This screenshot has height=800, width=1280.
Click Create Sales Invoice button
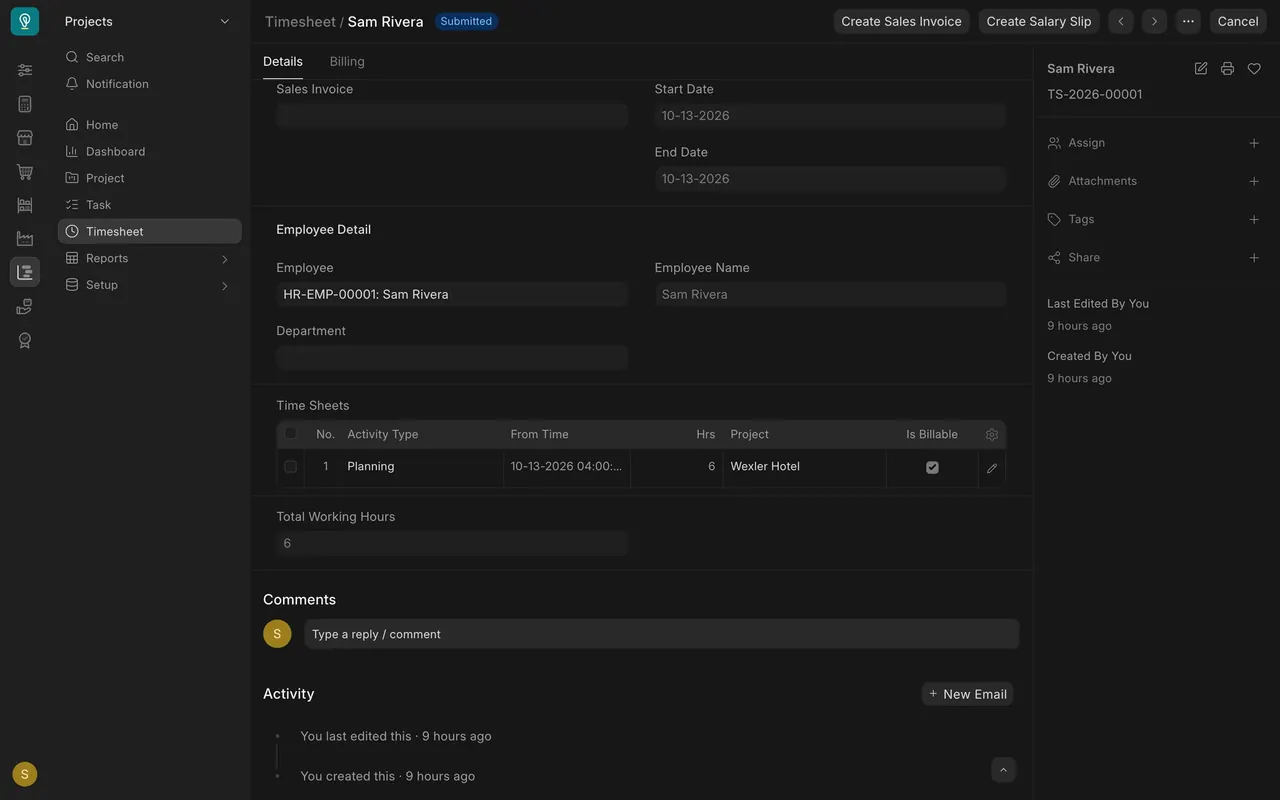tap(901, 21)
